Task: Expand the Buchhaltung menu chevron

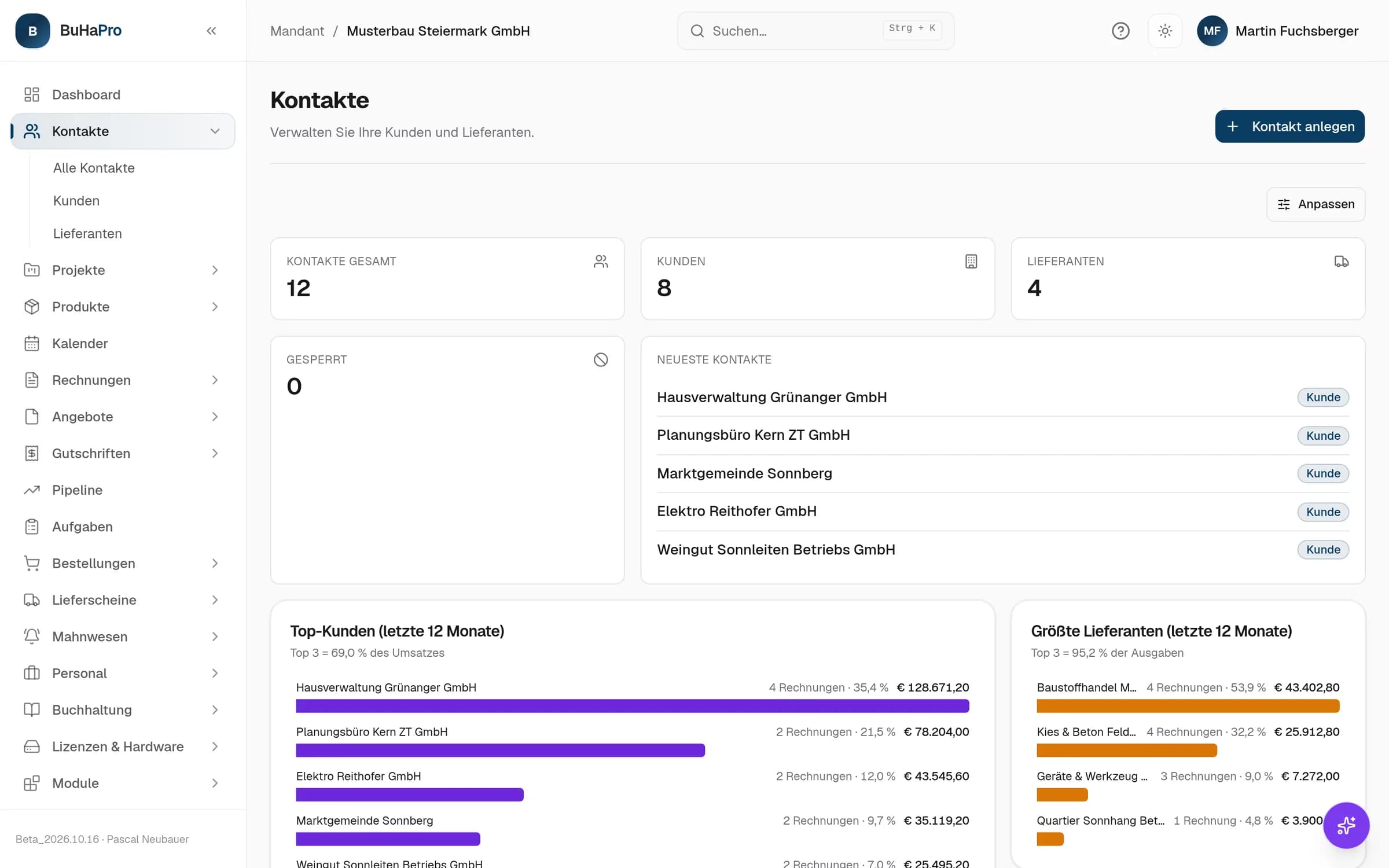Action: (215, 710)
